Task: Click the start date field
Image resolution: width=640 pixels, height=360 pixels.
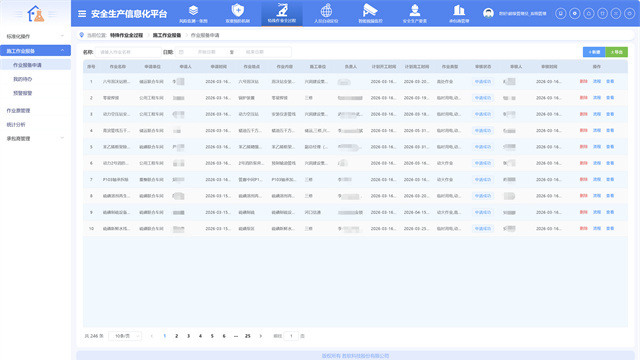Action: pyautogui.click(x=207, y=52)
